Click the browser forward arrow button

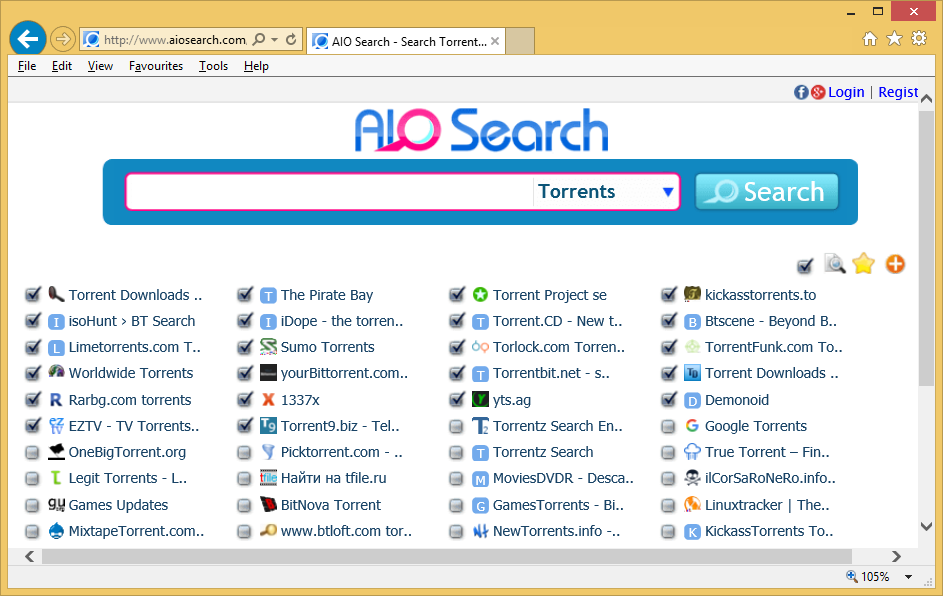[63, 40]
